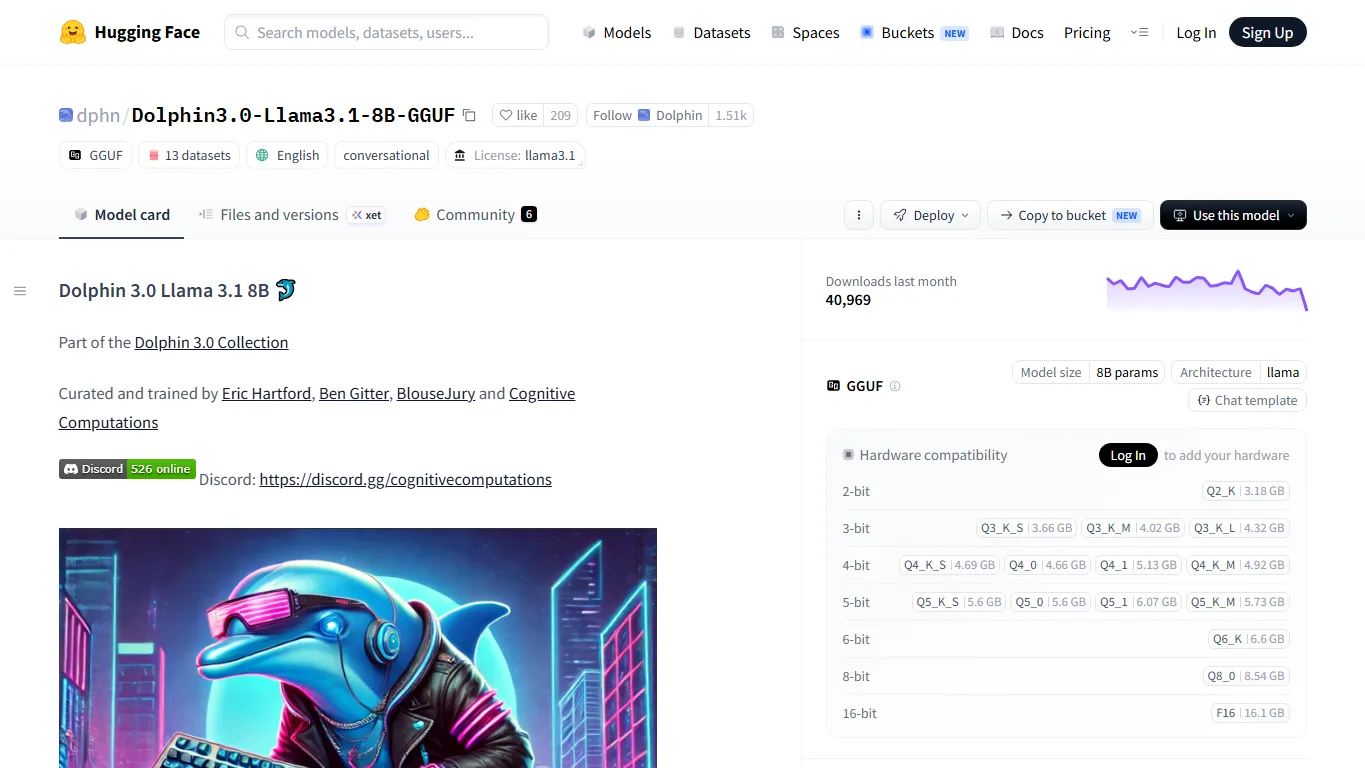Screen dimensions: 1365x768
Task: Open the table of contents menu icon
Action: click(x=20, y=291)
